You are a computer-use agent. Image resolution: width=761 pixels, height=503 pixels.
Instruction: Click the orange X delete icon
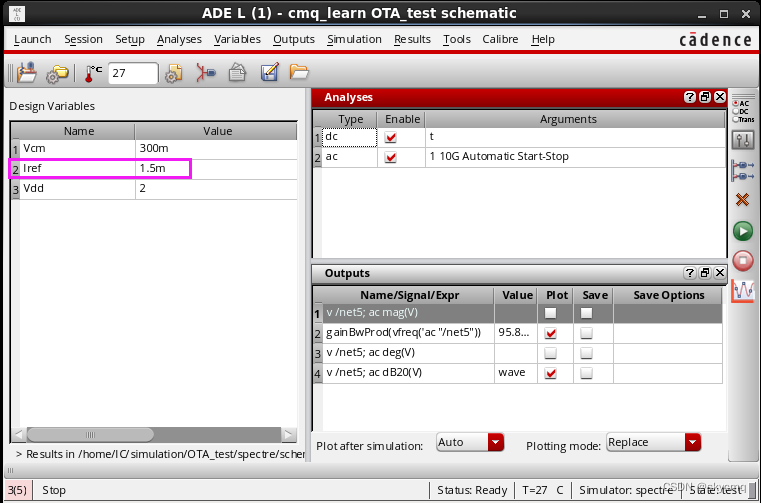(743, 200)
